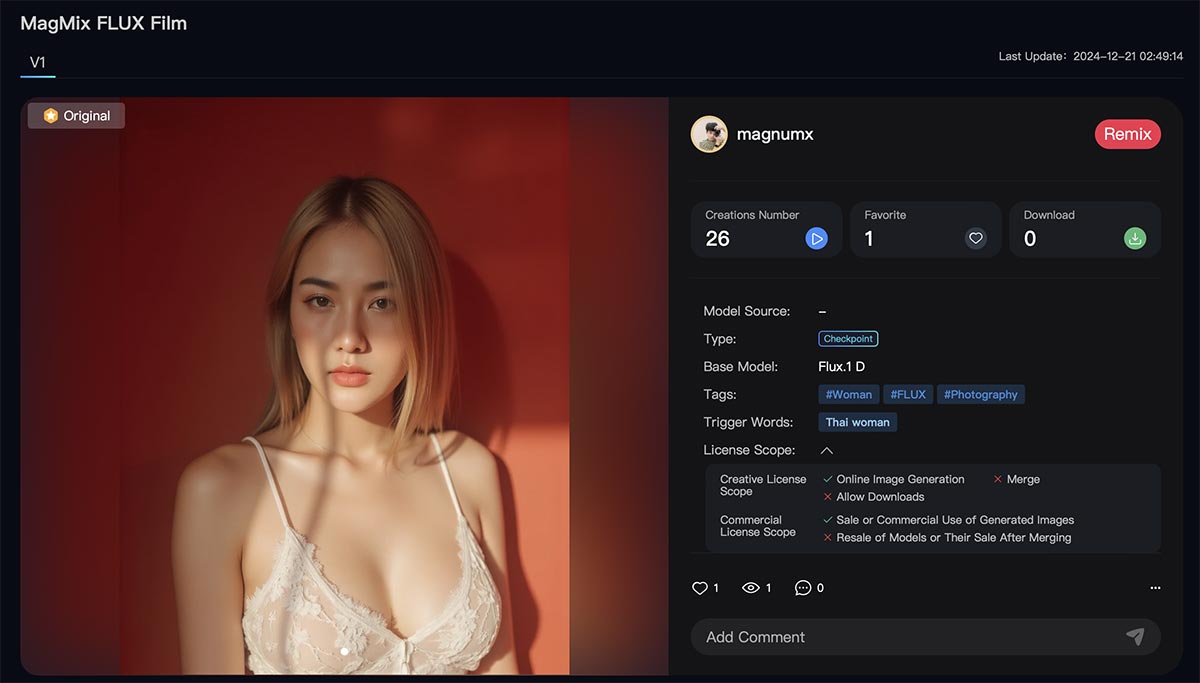Click the Checkpoint type badge
This screenshot has height=683, width=1200.
point(848,339)
